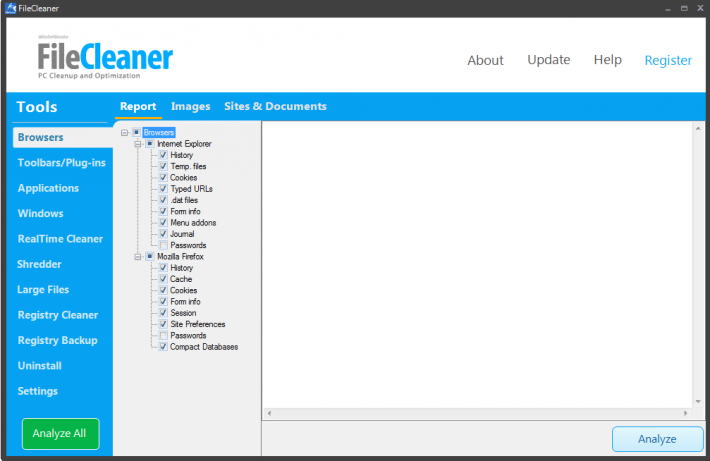Switch to the Report tab
The width and height of the screenshot is (710, 461).
(138, 106)
